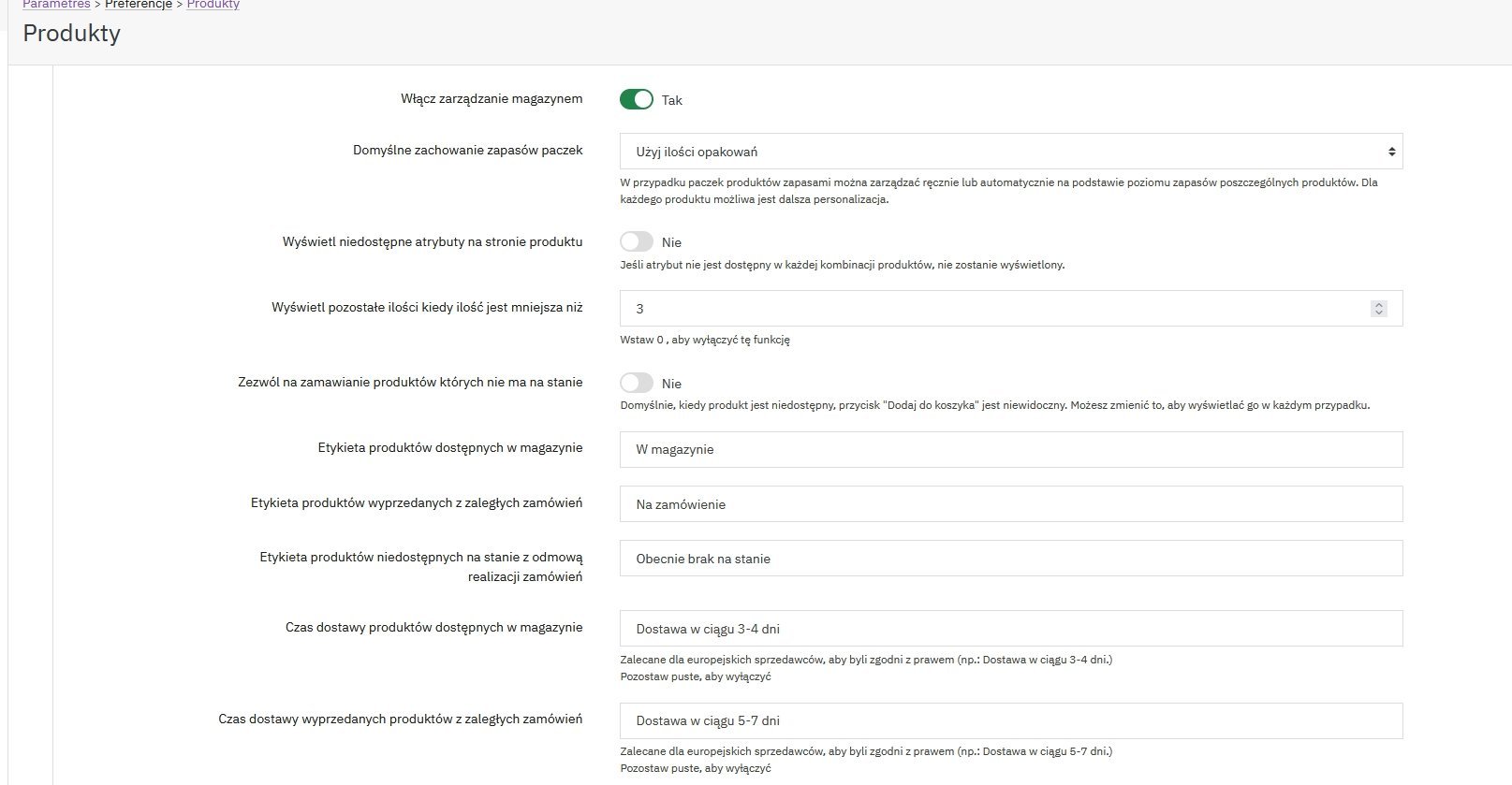Screen dimensions: 1512x785
Task: Click 'Nie' label beside out-of-stock ordering toggle
Action: (671, 384)
